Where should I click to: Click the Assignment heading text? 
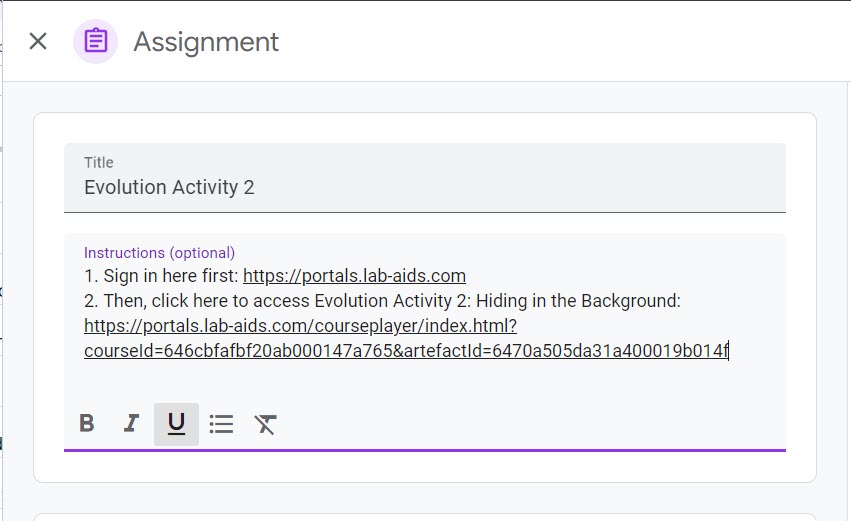point(206,42)
